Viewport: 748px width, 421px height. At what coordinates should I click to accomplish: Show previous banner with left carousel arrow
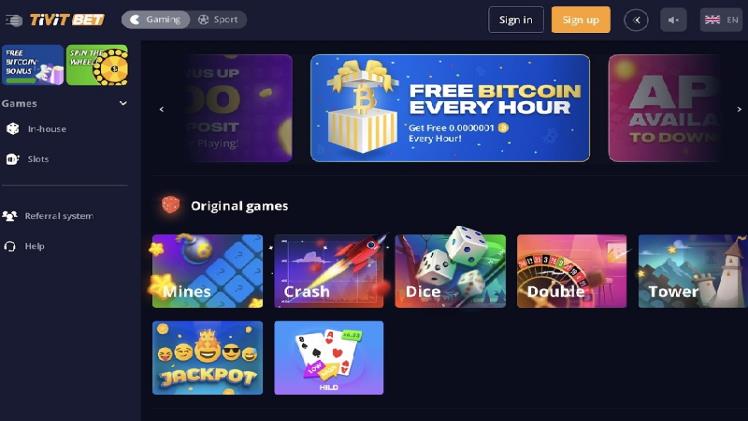pyautogui.click(x=162, y=109)
